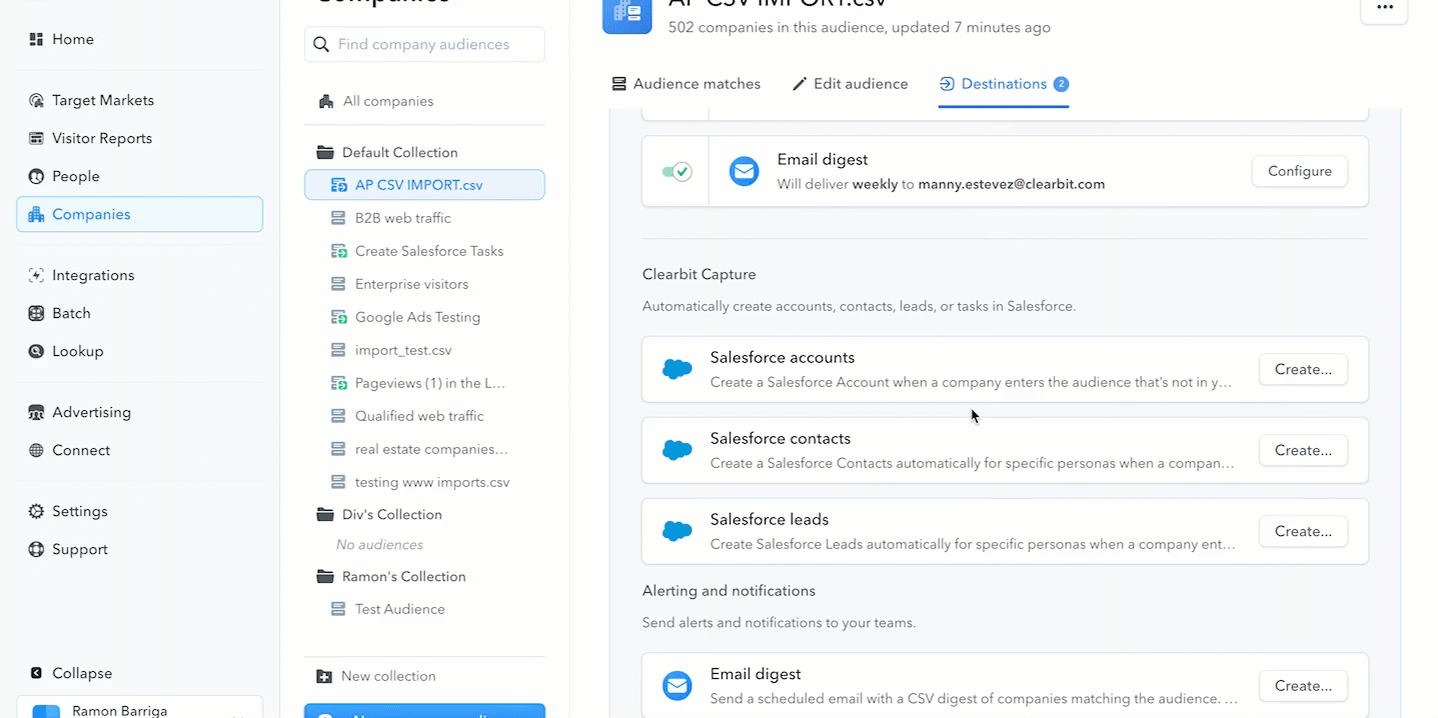This screenshot has width=1438, height=718.
Task: Create a Salesforce accounts destination
Action: tap(1303, 369)
